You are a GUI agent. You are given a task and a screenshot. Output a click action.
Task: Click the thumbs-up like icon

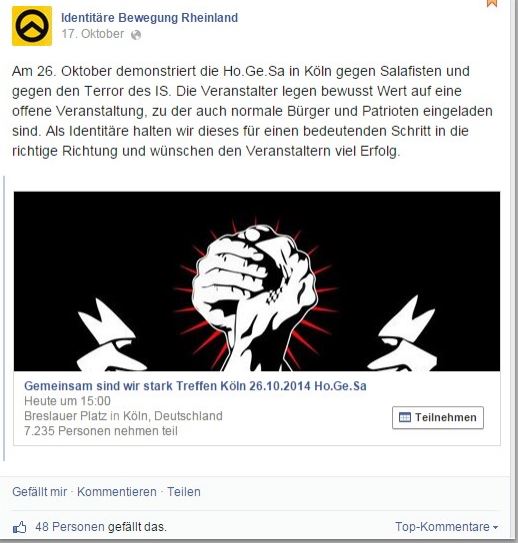[x=20, y=528]
